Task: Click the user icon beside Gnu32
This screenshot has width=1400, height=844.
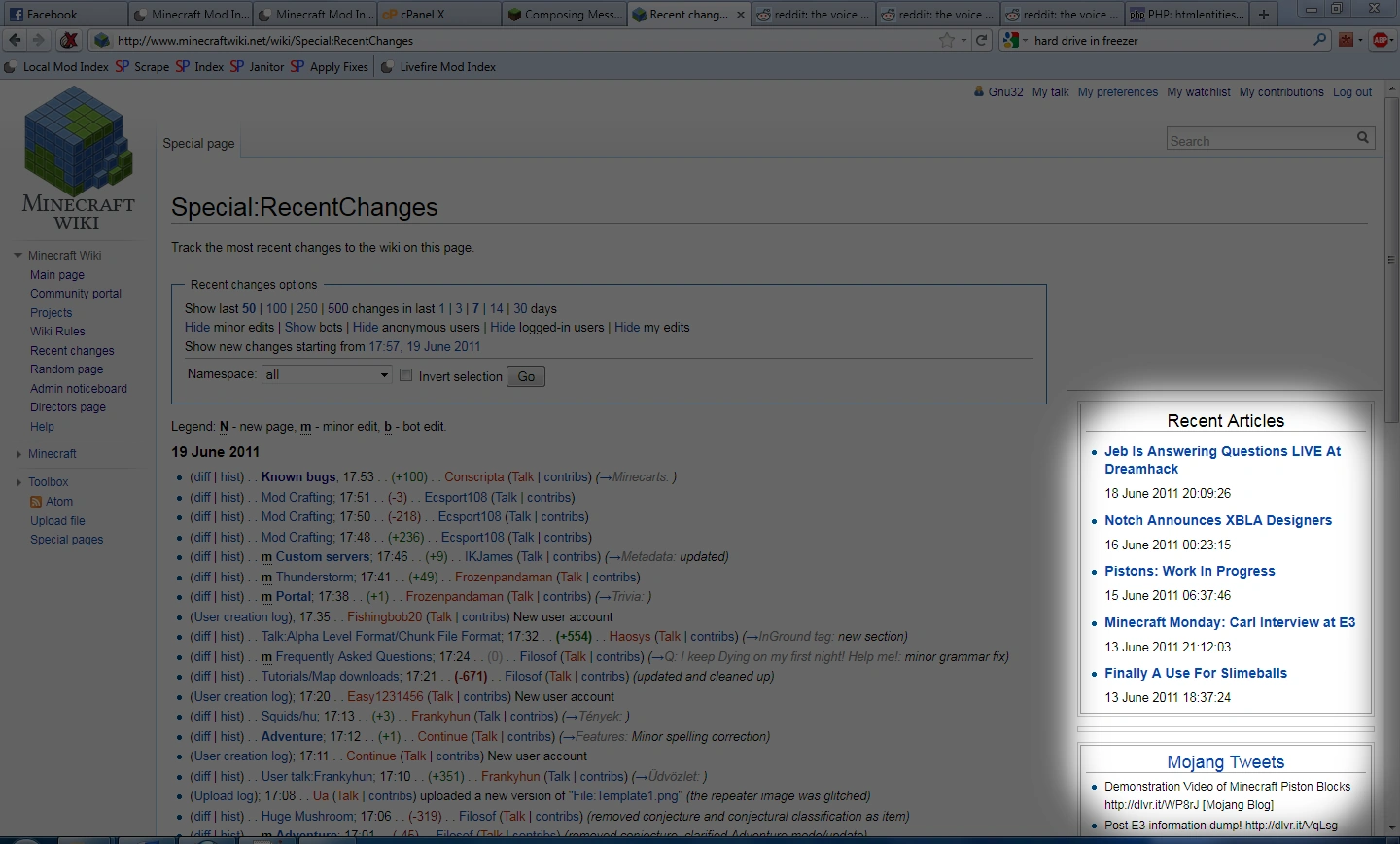Action: pyautogui.click(x=979, y=91)
